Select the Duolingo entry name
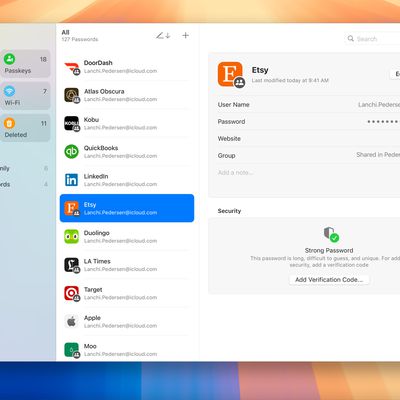The width and height of the screenshot is (400, 400). (x=97, y=233)
